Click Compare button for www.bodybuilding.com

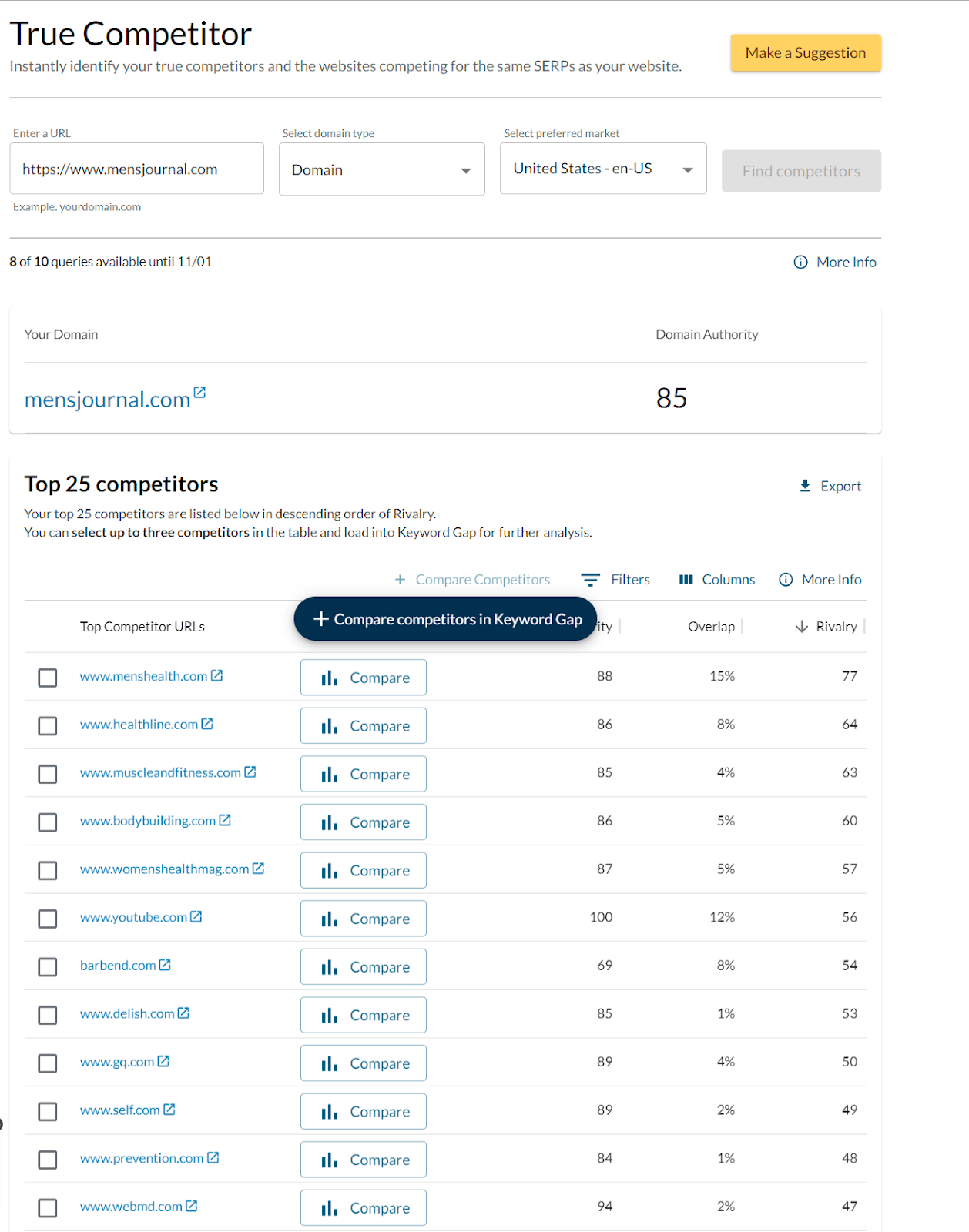364,822
